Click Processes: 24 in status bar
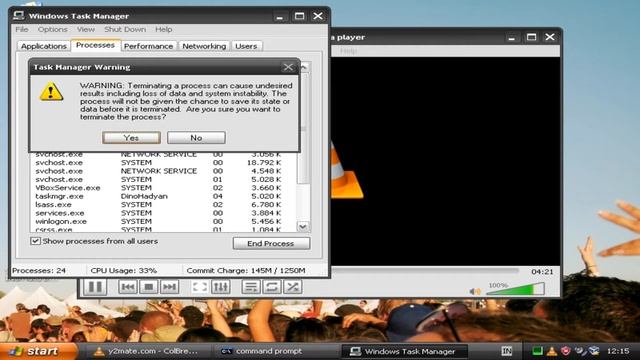Image resolution: width=640 pixels, height=360 pixels. (x=39, y=271)
